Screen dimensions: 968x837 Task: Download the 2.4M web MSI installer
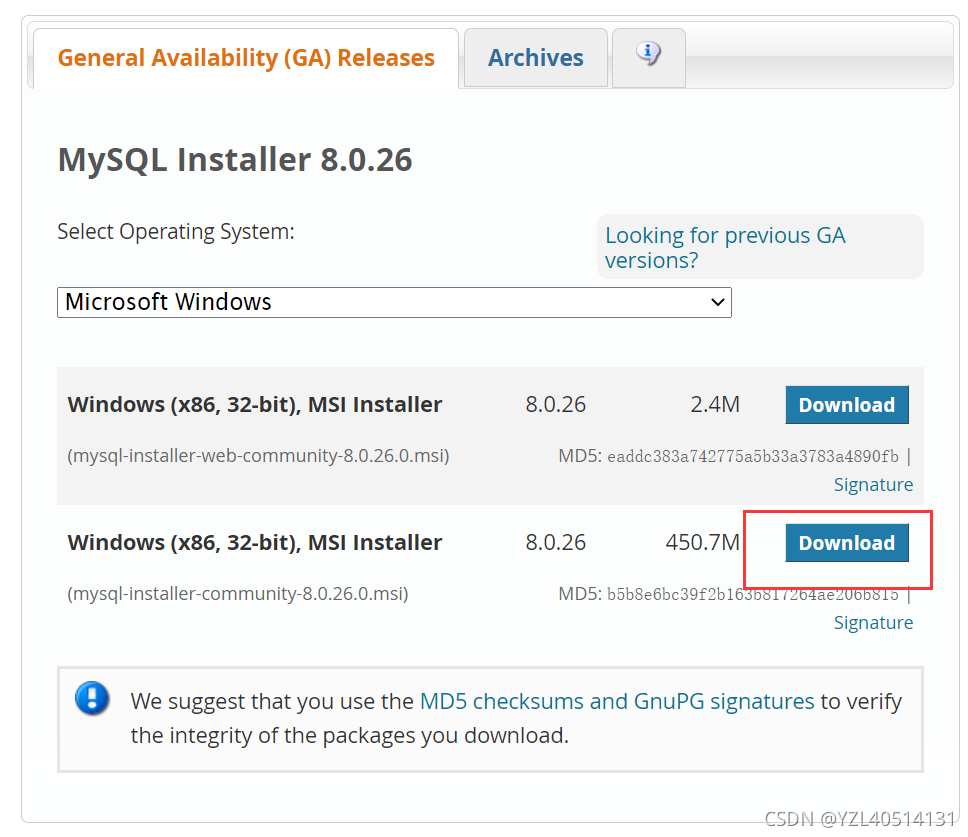(846, 404)
